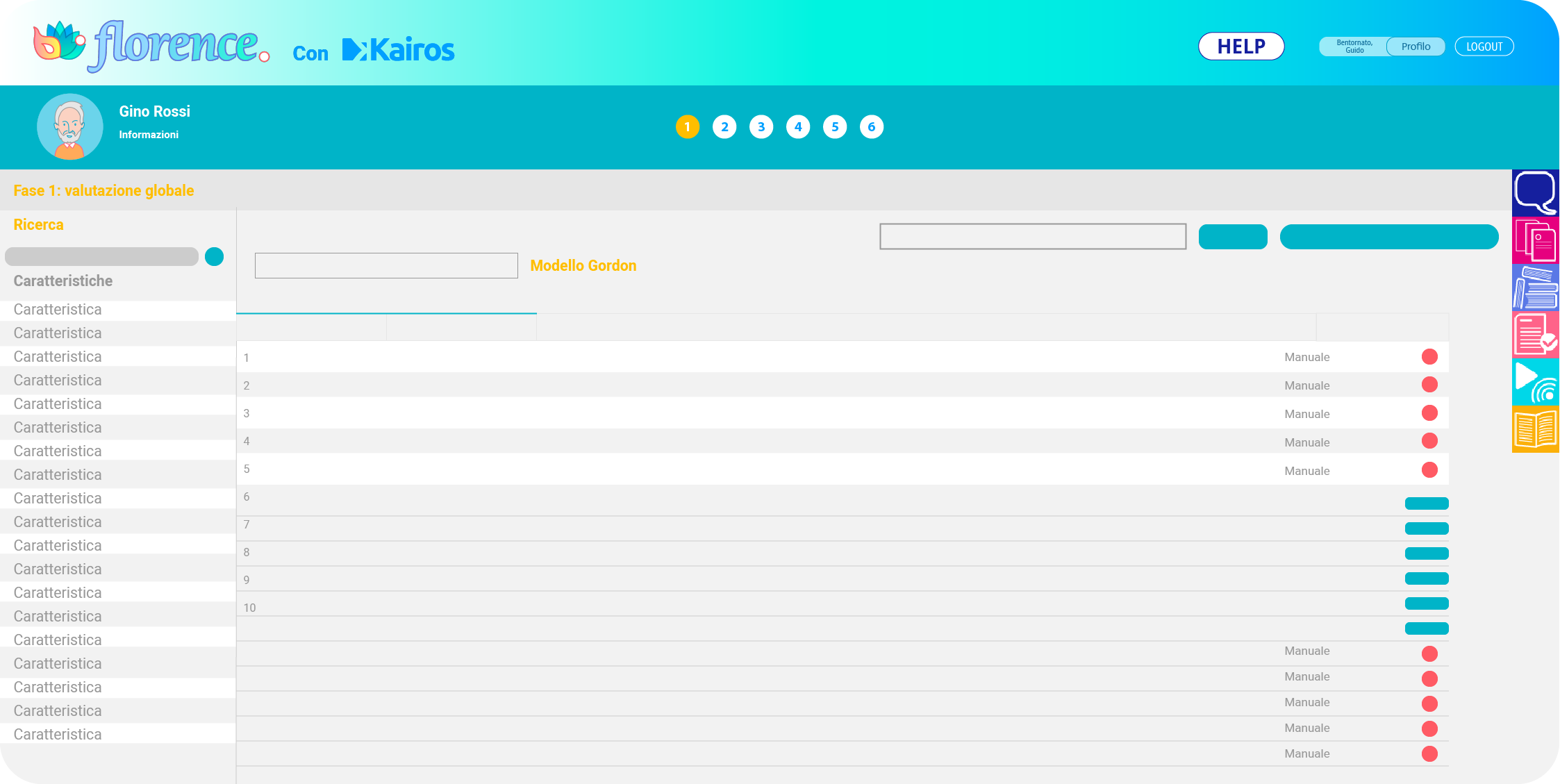Image resolution: width=1560 pixels, height=784 pixels.
Task: Open the wide empty field at top right
Action: [x=1032, y=236]
